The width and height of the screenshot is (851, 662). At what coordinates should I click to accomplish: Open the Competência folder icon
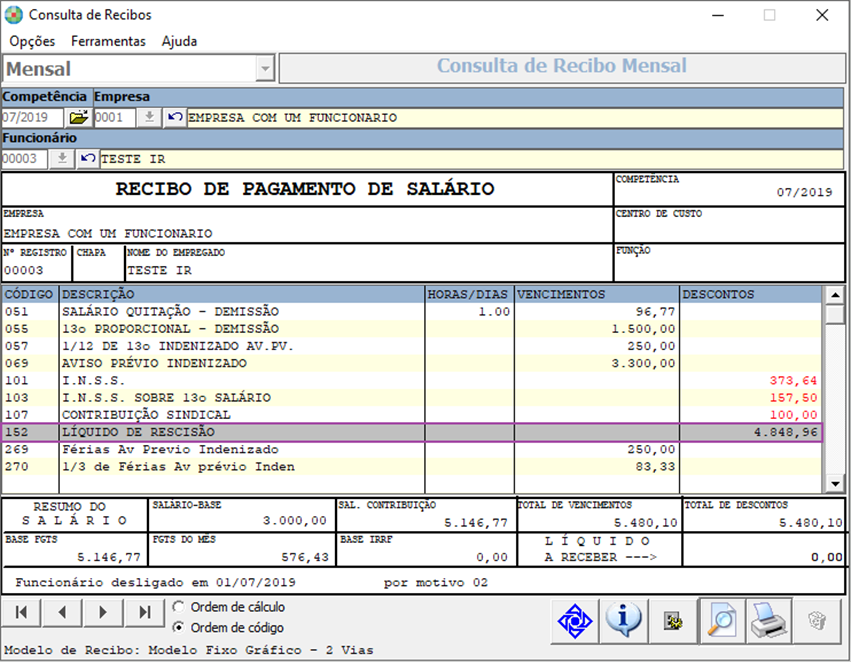pyautogui.click(x=79, y=117)
